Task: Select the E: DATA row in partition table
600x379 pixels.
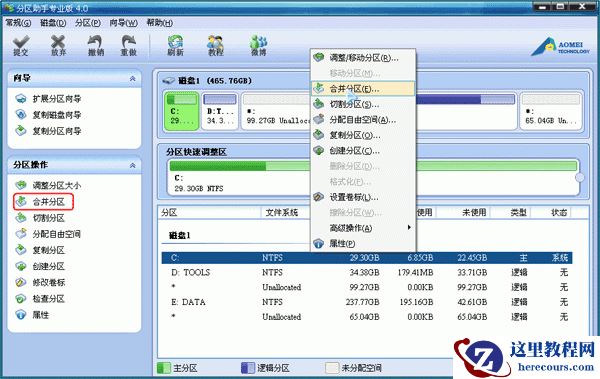Action: [x=367, y=302]
